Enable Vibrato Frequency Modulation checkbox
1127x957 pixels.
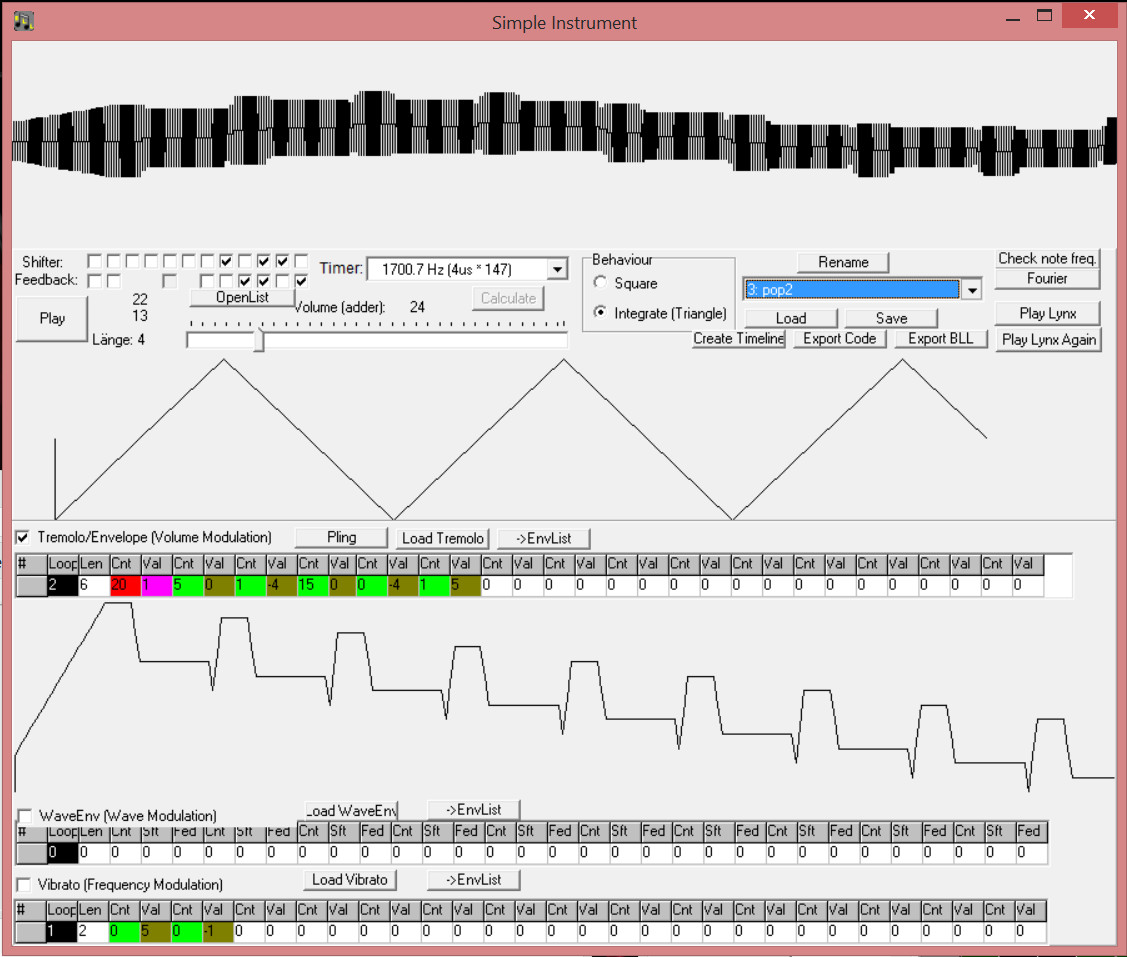(x=25, y=885)
